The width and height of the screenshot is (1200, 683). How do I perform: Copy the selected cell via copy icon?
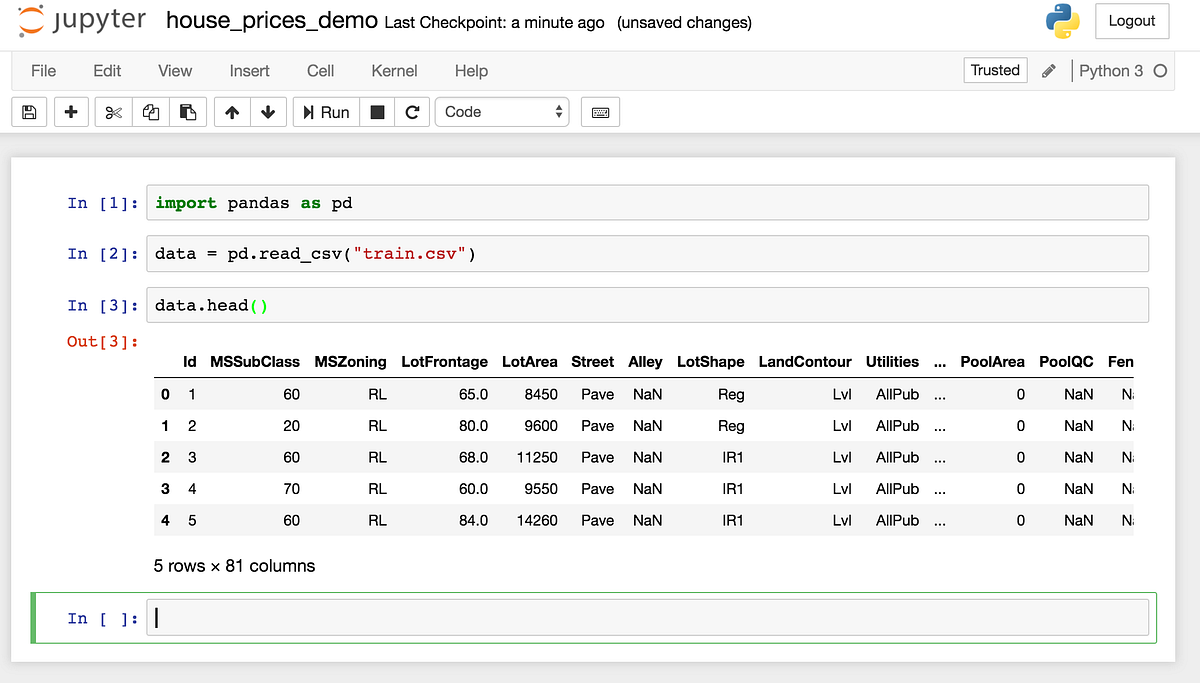click(x=150, y=112)
